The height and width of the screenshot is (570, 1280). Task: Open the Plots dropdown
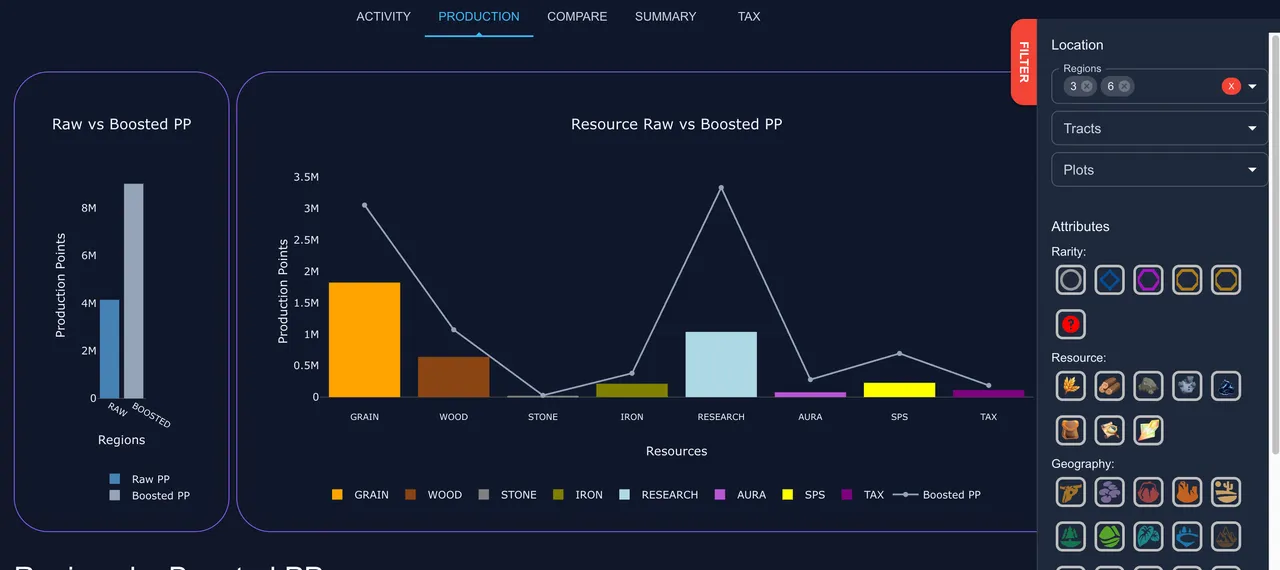[x=1160, y=170]
